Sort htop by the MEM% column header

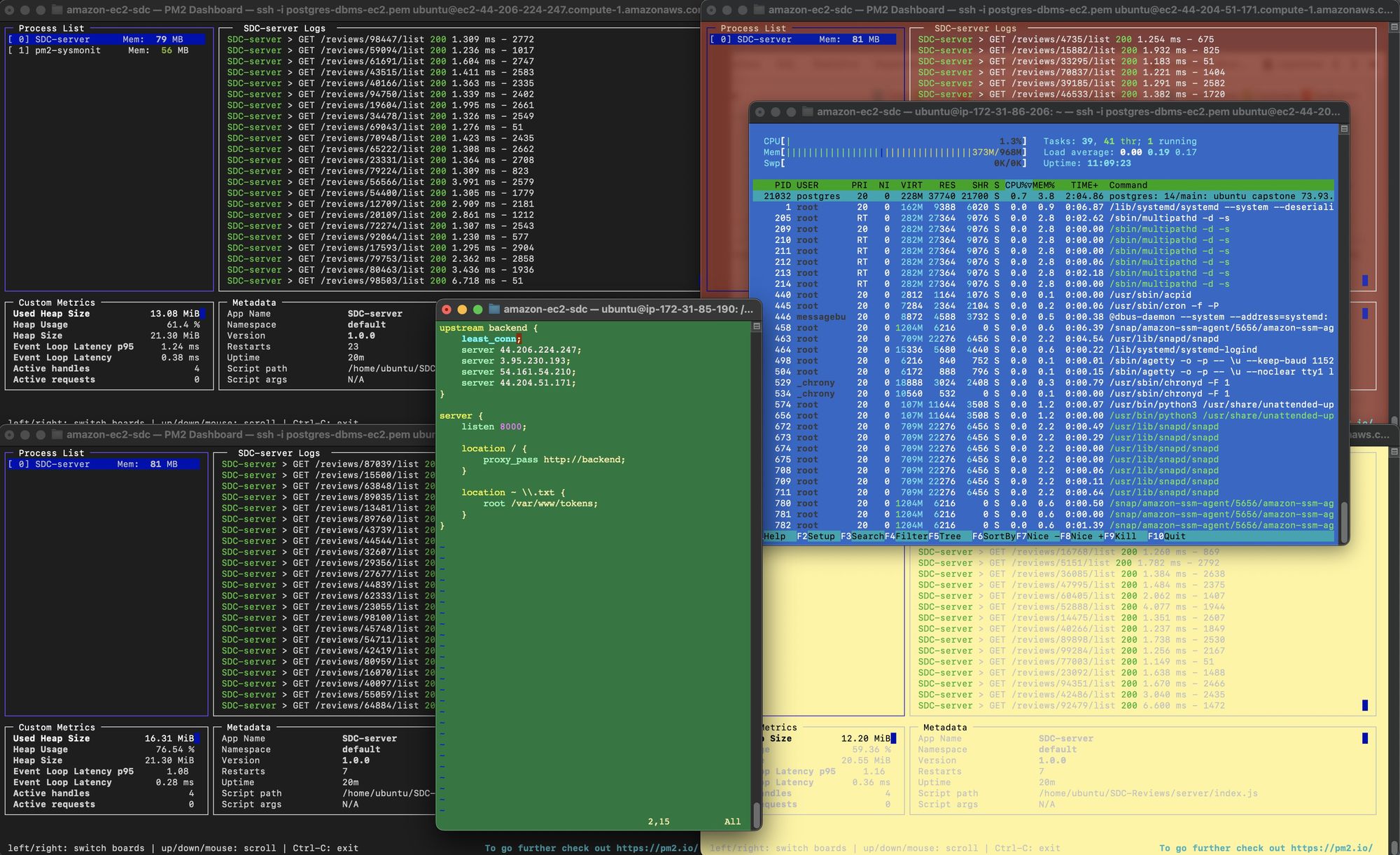(x=1044, y=186)
